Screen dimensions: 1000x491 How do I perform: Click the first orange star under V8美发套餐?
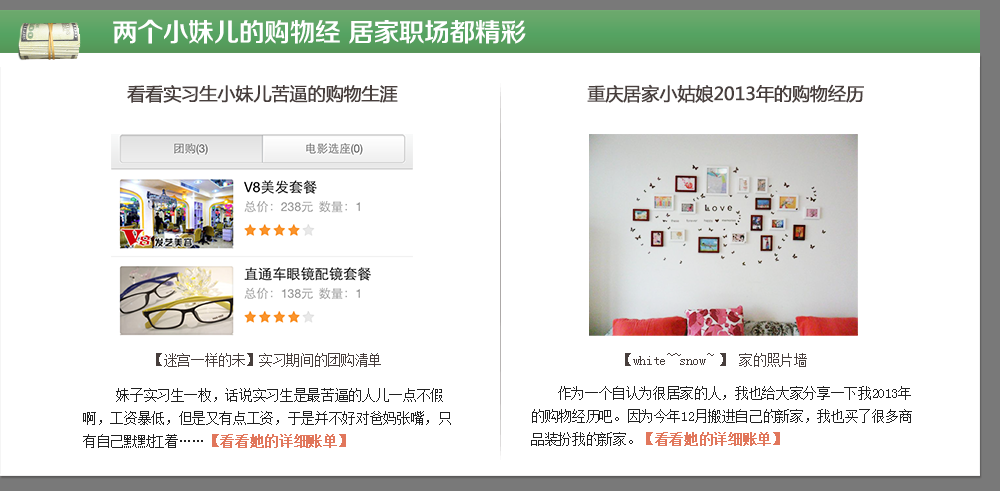point(251,230)
